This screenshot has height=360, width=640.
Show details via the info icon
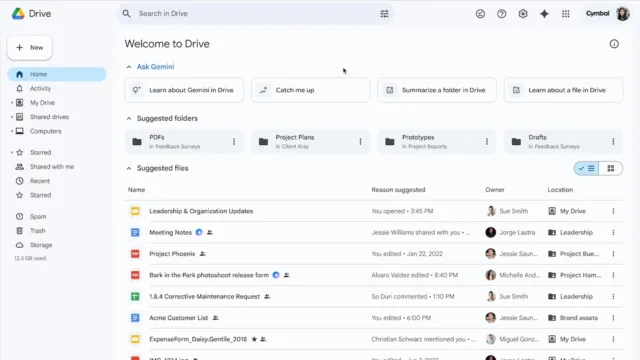pyautogui.click(x=614, y=44)
